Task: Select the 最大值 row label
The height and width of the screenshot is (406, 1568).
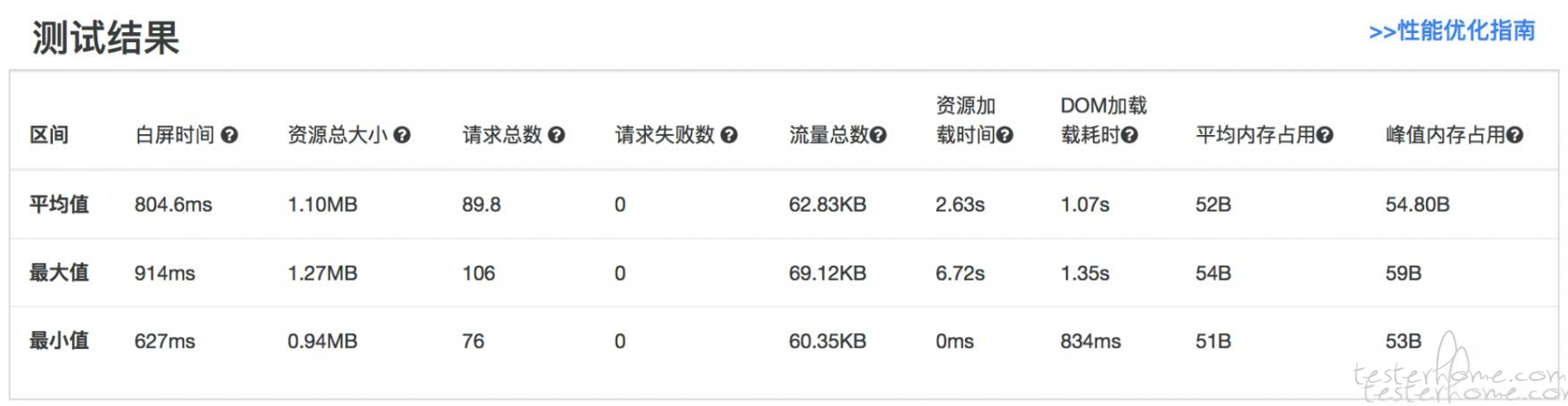Action: click(59, 273)
